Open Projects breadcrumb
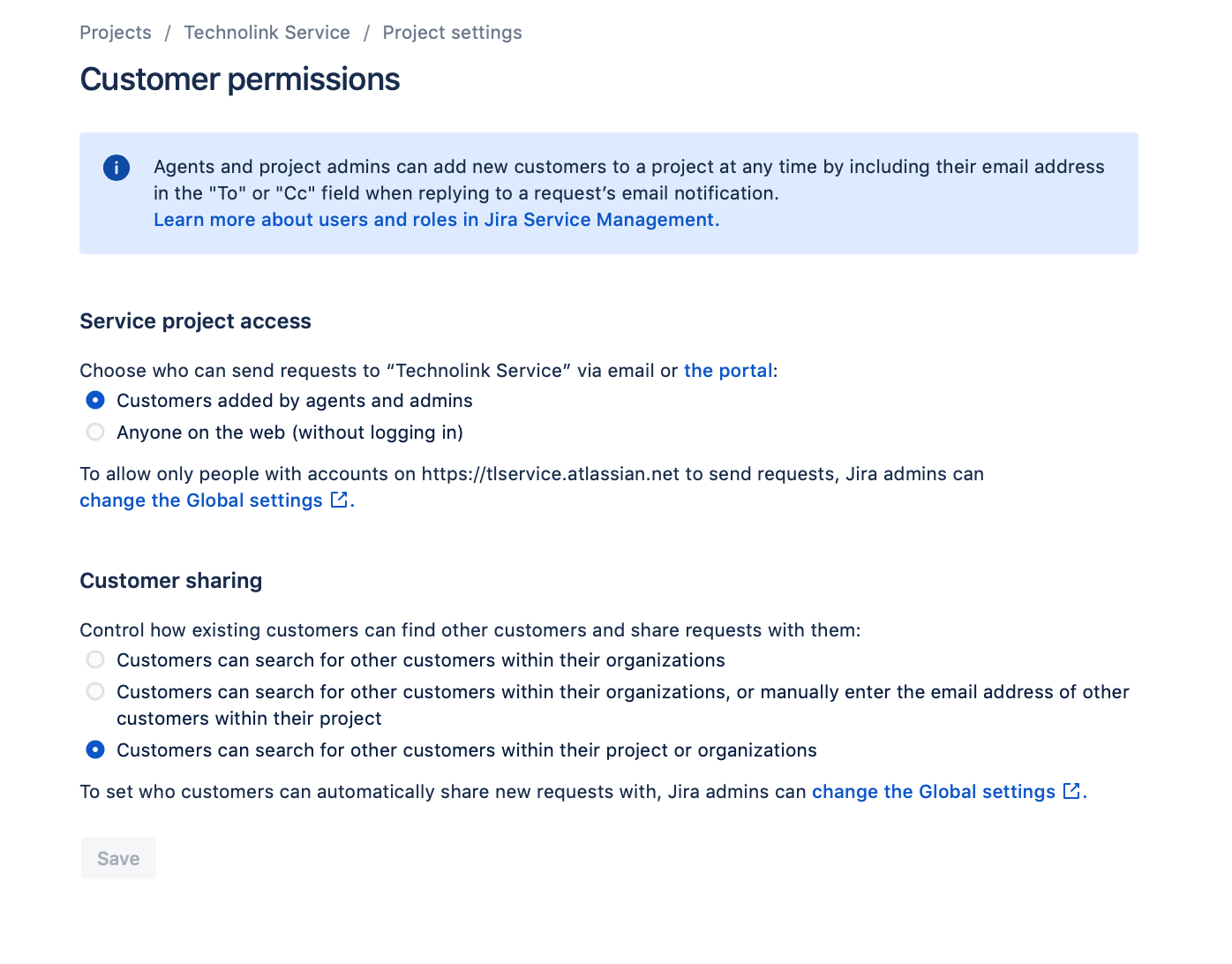Screen dimensions: 1232x964 (116, 33)
